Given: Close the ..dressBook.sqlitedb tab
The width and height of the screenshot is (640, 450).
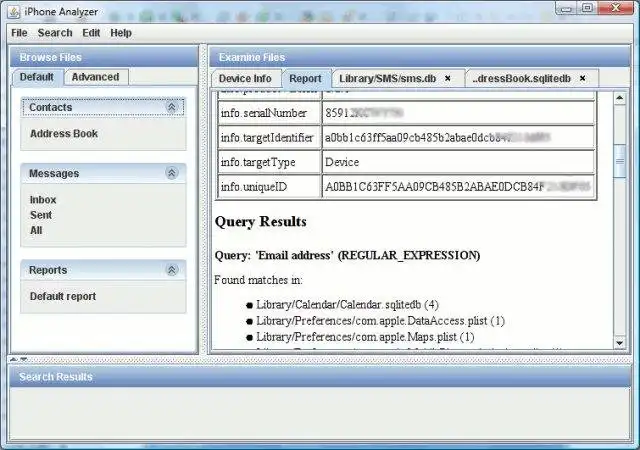Looking at the screenshot, I should tap(582, 78).
